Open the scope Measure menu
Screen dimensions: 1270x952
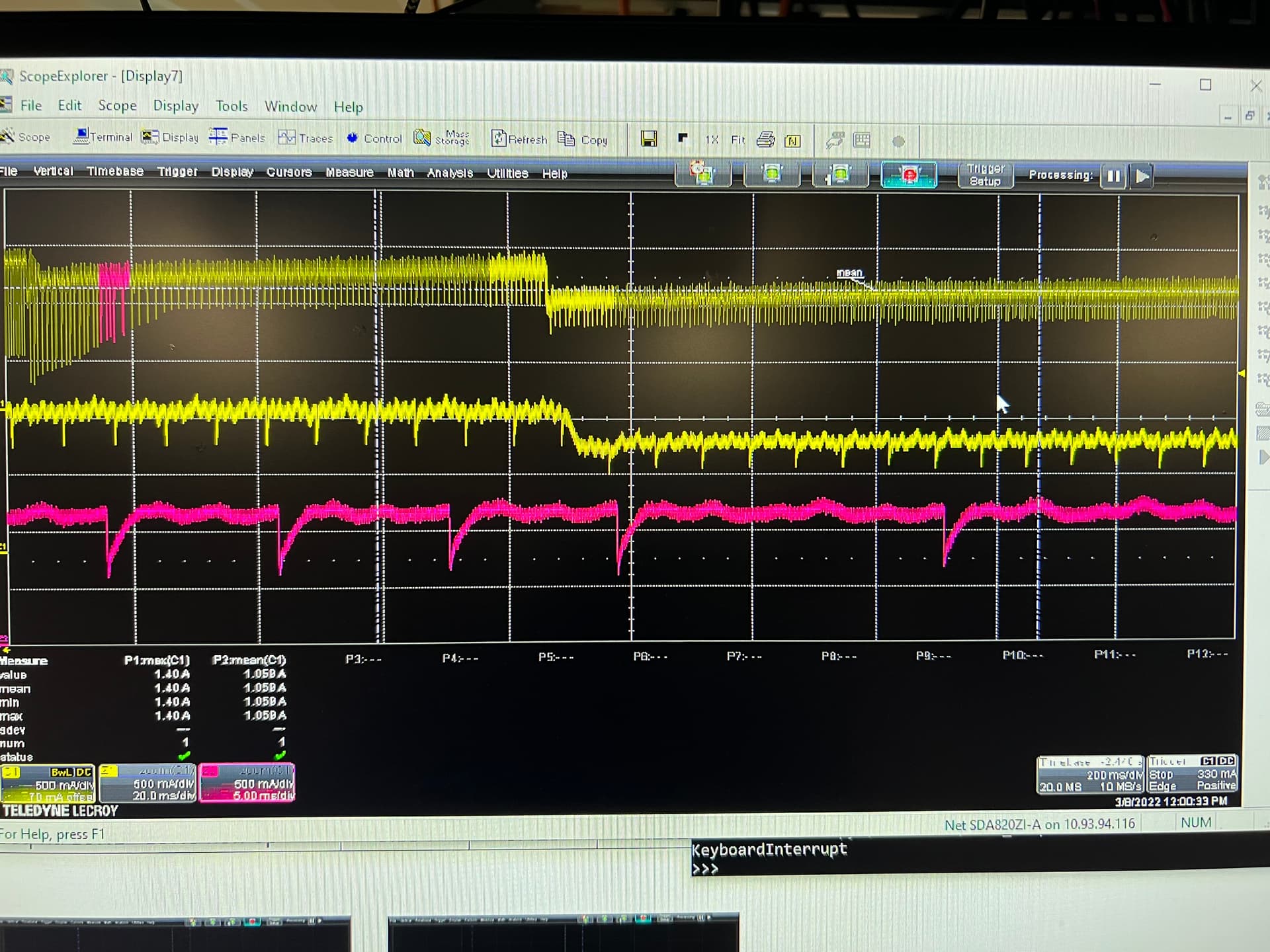pyautogui.click(x=349, y=173)
